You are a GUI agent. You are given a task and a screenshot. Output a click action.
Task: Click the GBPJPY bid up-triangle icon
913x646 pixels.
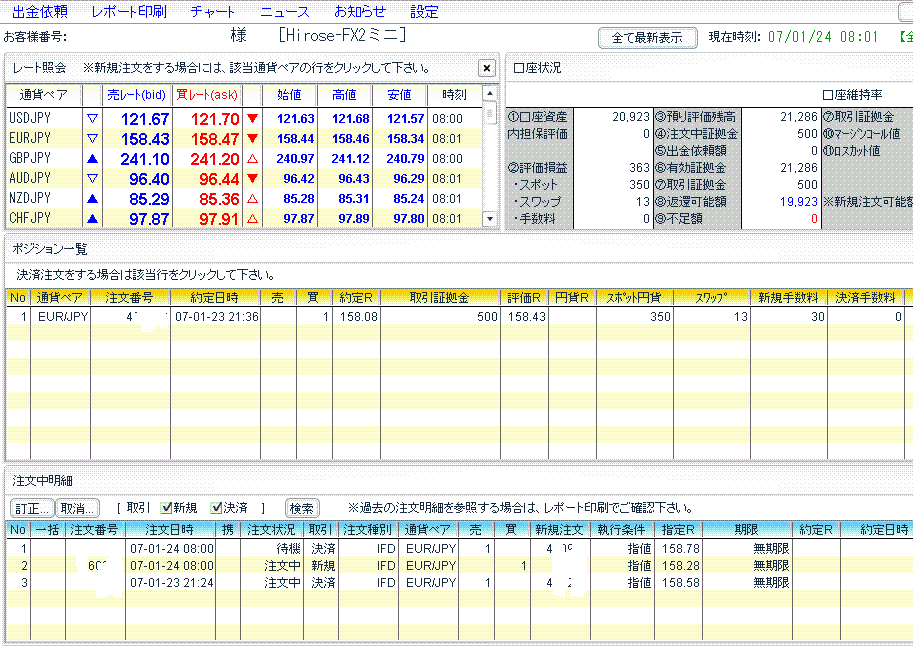click(92, 158)
